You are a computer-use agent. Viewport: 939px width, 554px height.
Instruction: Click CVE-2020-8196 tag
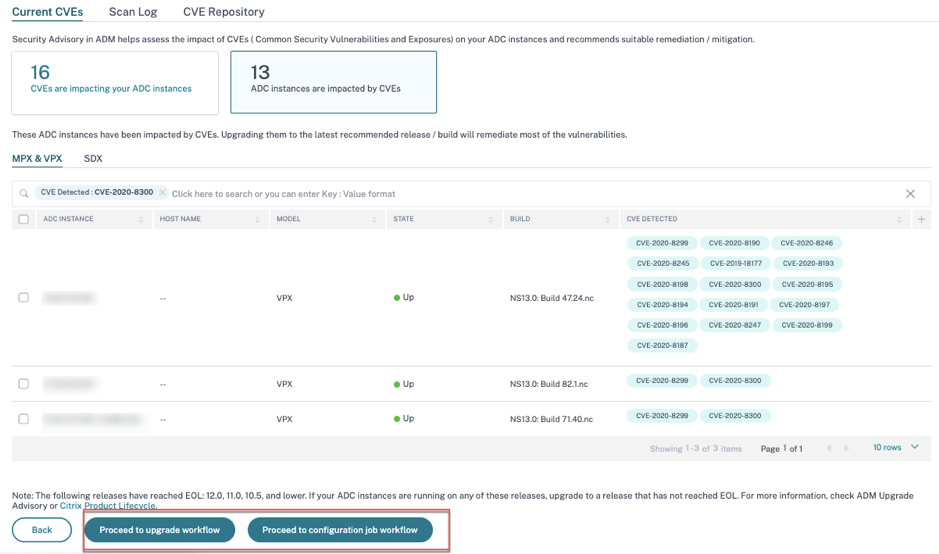[x=662, y=325]
